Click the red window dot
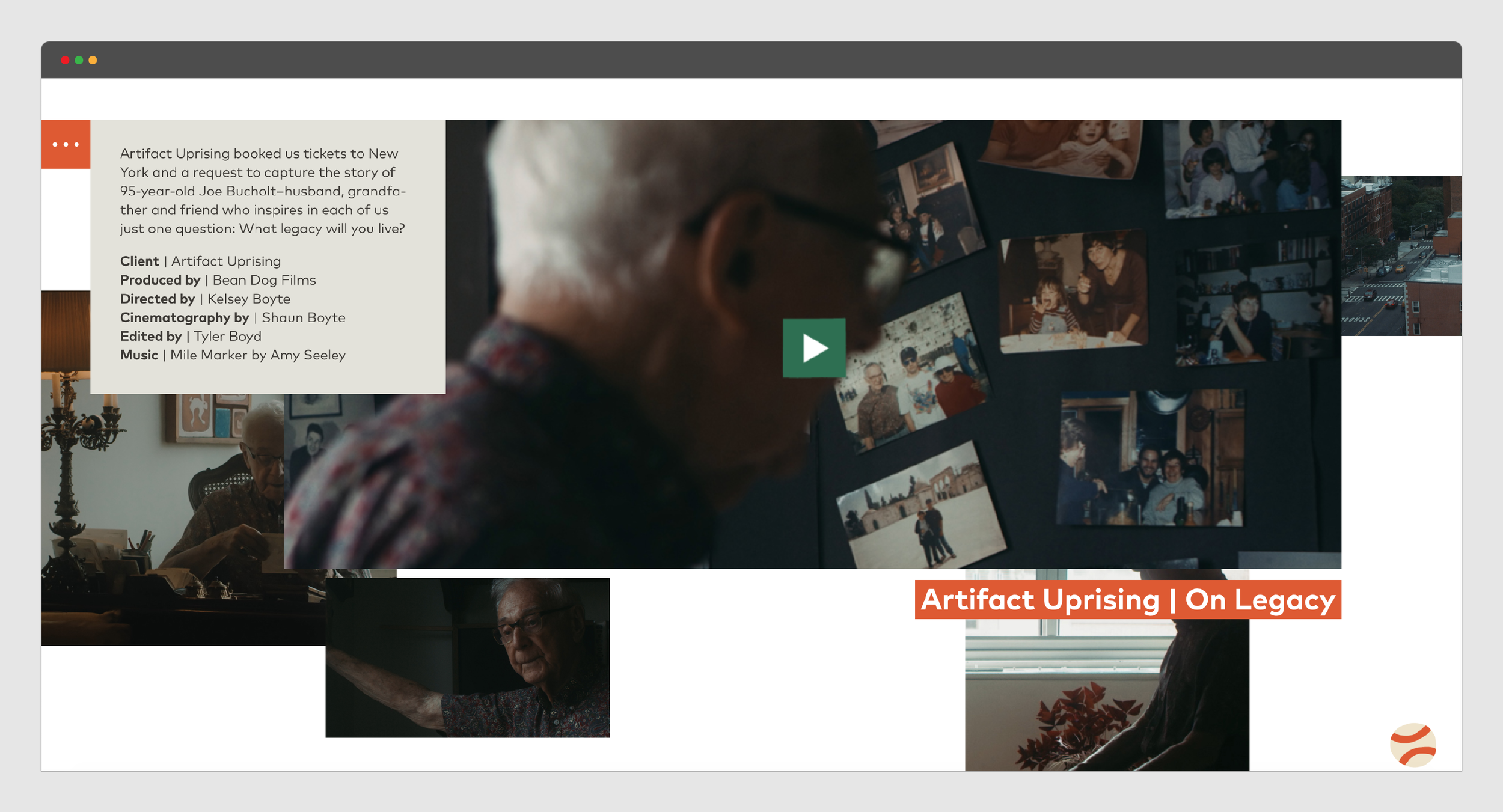Viewport: 1503px width, 812px height. (x=65, y=60)
